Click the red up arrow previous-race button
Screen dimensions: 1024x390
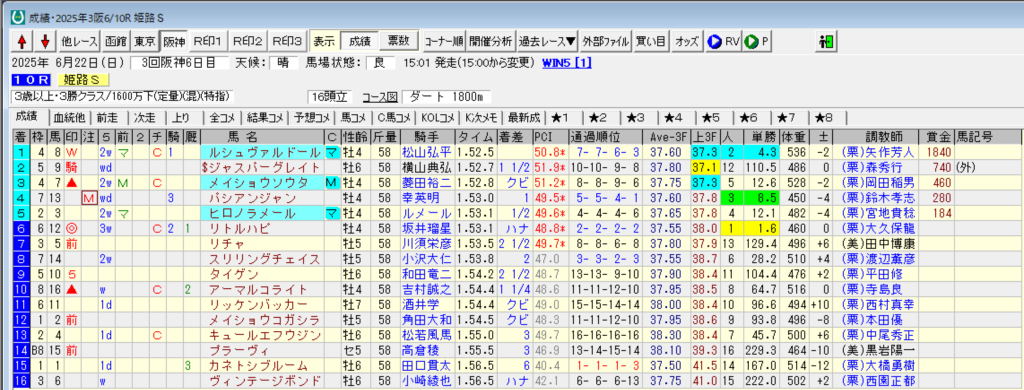pos(22,41)
